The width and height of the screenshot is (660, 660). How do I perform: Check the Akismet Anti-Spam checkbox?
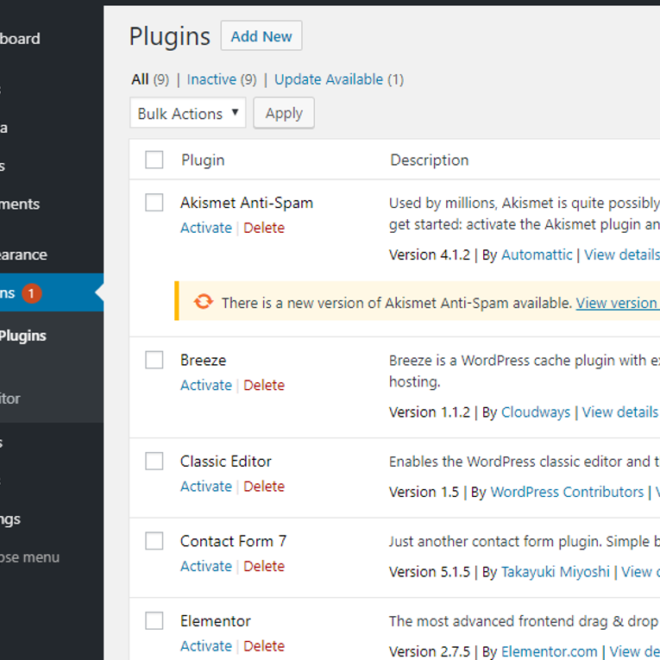(154, 202)
